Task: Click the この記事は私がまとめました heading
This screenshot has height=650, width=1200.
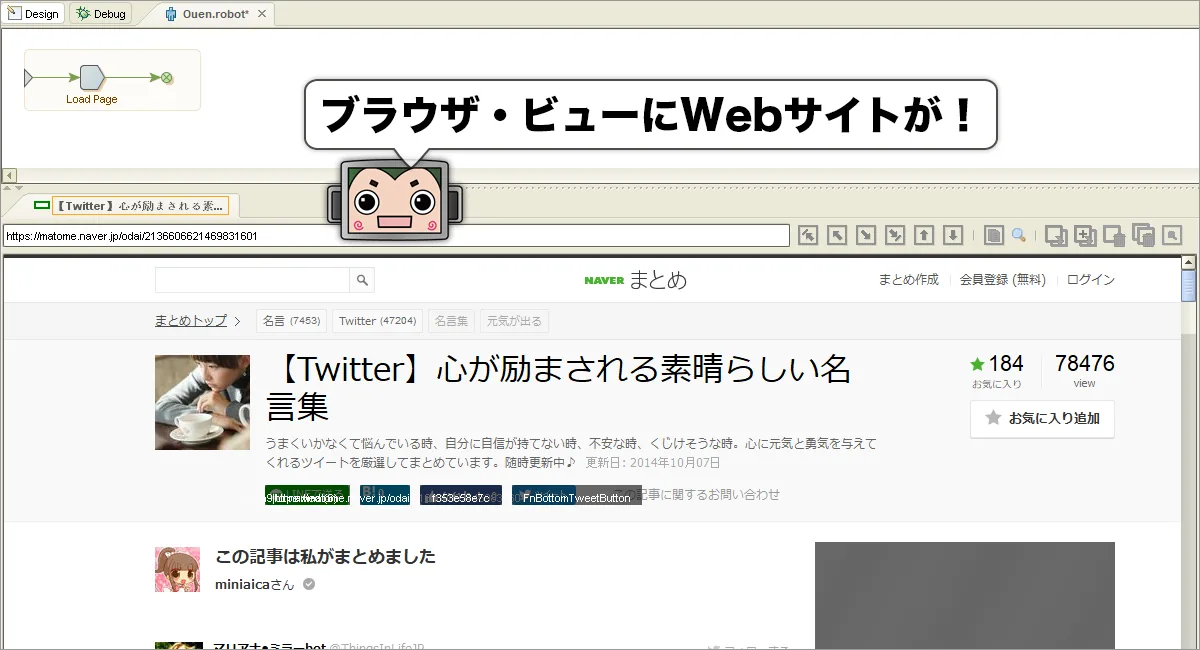Action: [325, 557]
